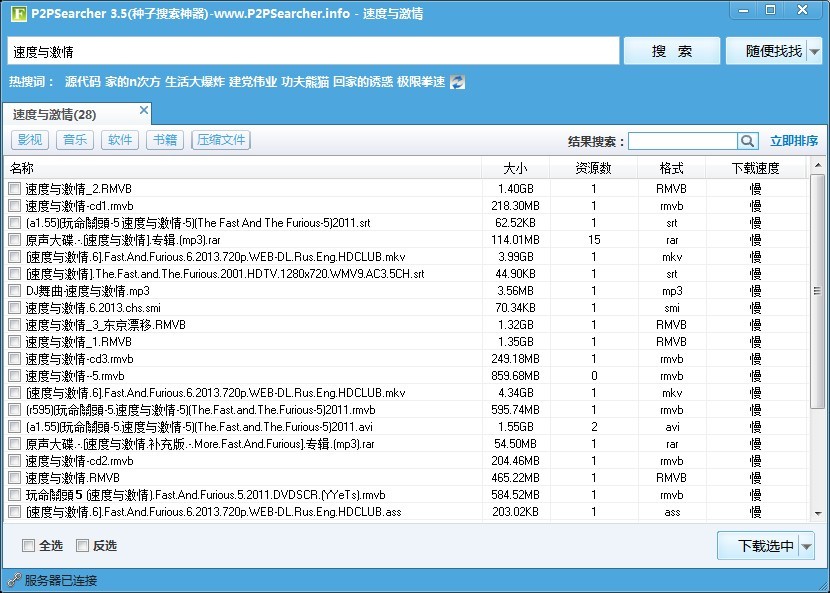Close the 速度与激情(28) results tab
Viewport: 830px width, 593px height.
pos(144,109)
